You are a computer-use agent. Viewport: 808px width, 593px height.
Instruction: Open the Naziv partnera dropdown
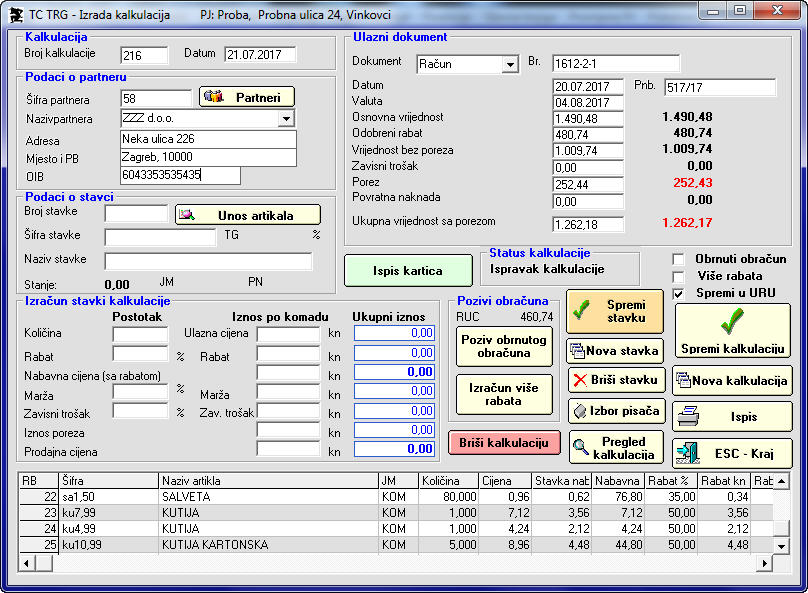tap(286, 119)
